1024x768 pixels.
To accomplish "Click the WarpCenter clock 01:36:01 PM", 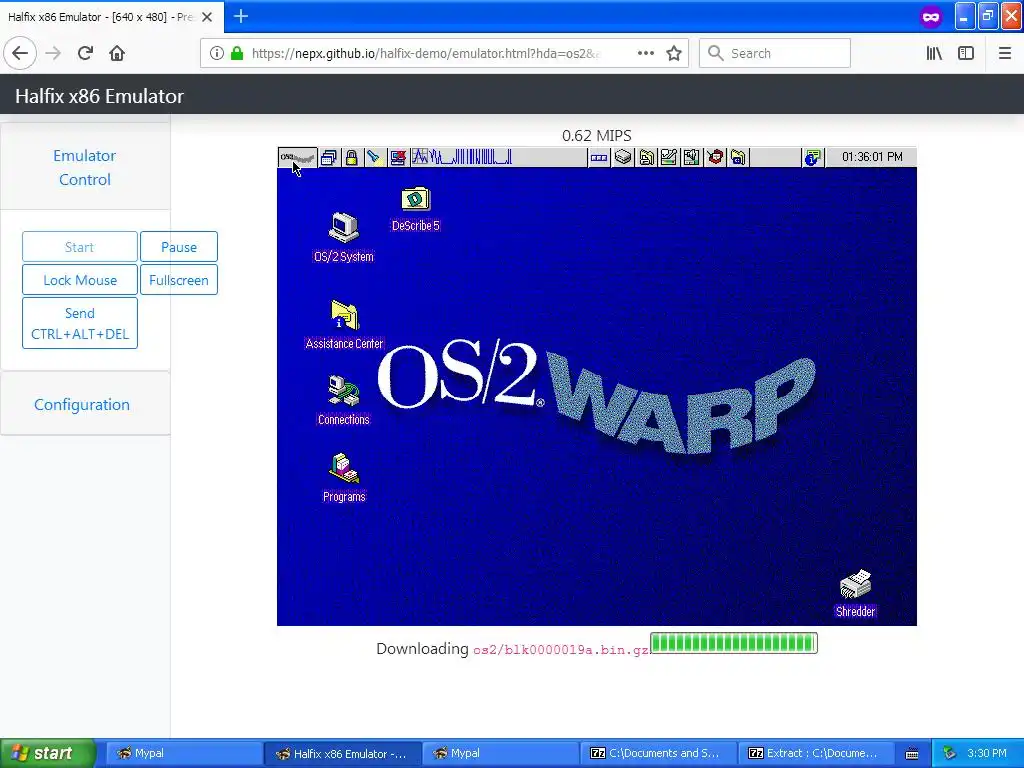I will click(872, 157).
